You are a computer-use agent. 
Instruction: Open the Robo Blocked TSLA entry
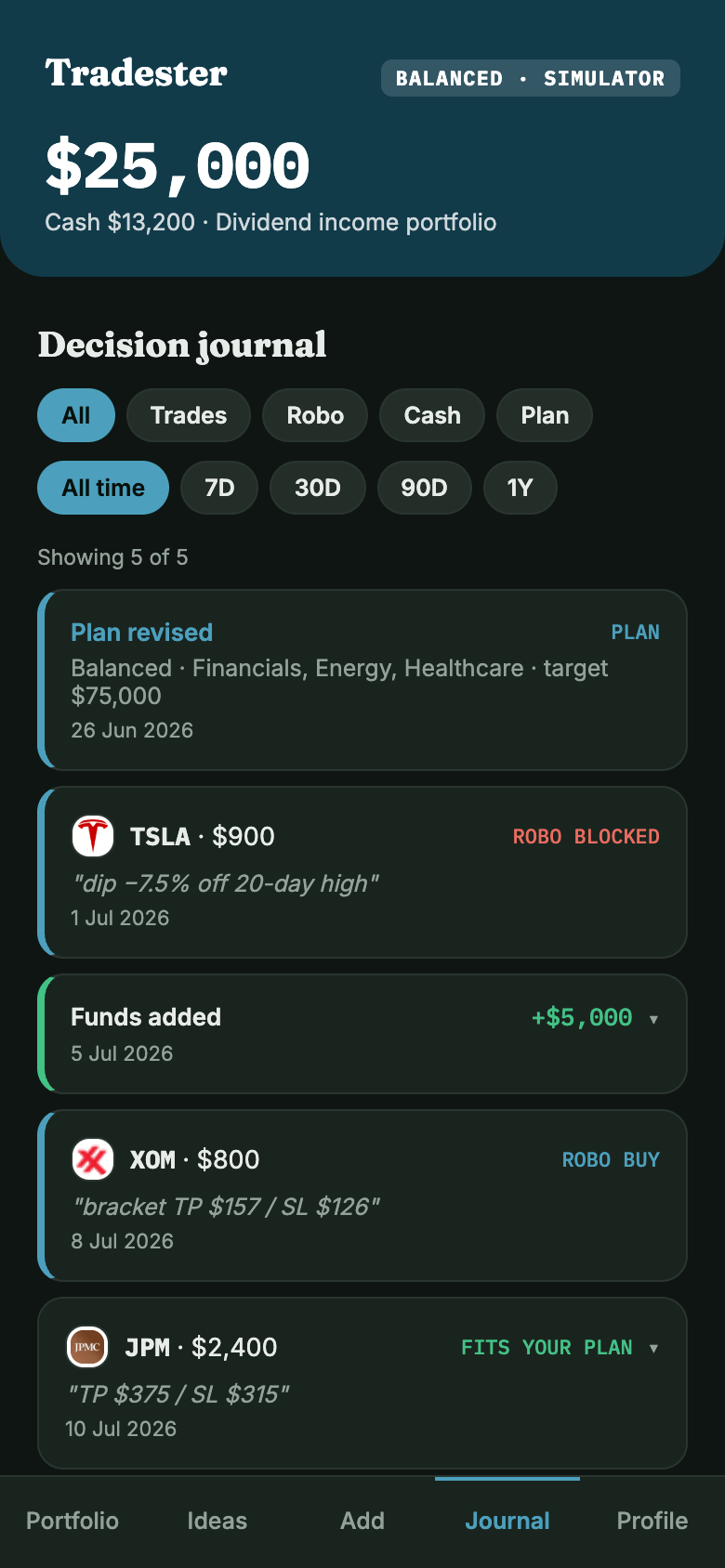click(362, 872)
